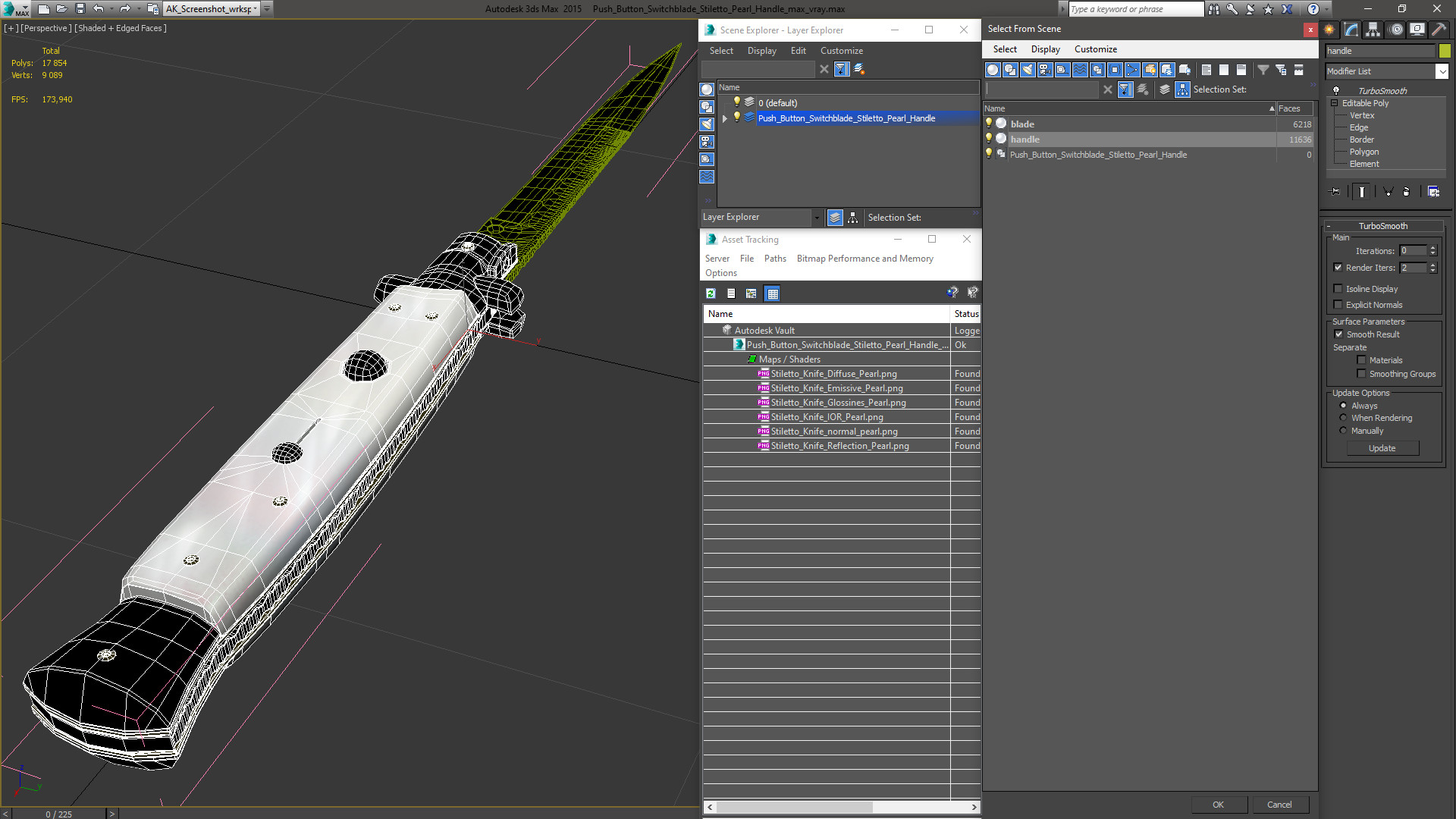This screenshot has width=1456, height=819.
Task: Open the Create panel star tab
Action: 1329,30
